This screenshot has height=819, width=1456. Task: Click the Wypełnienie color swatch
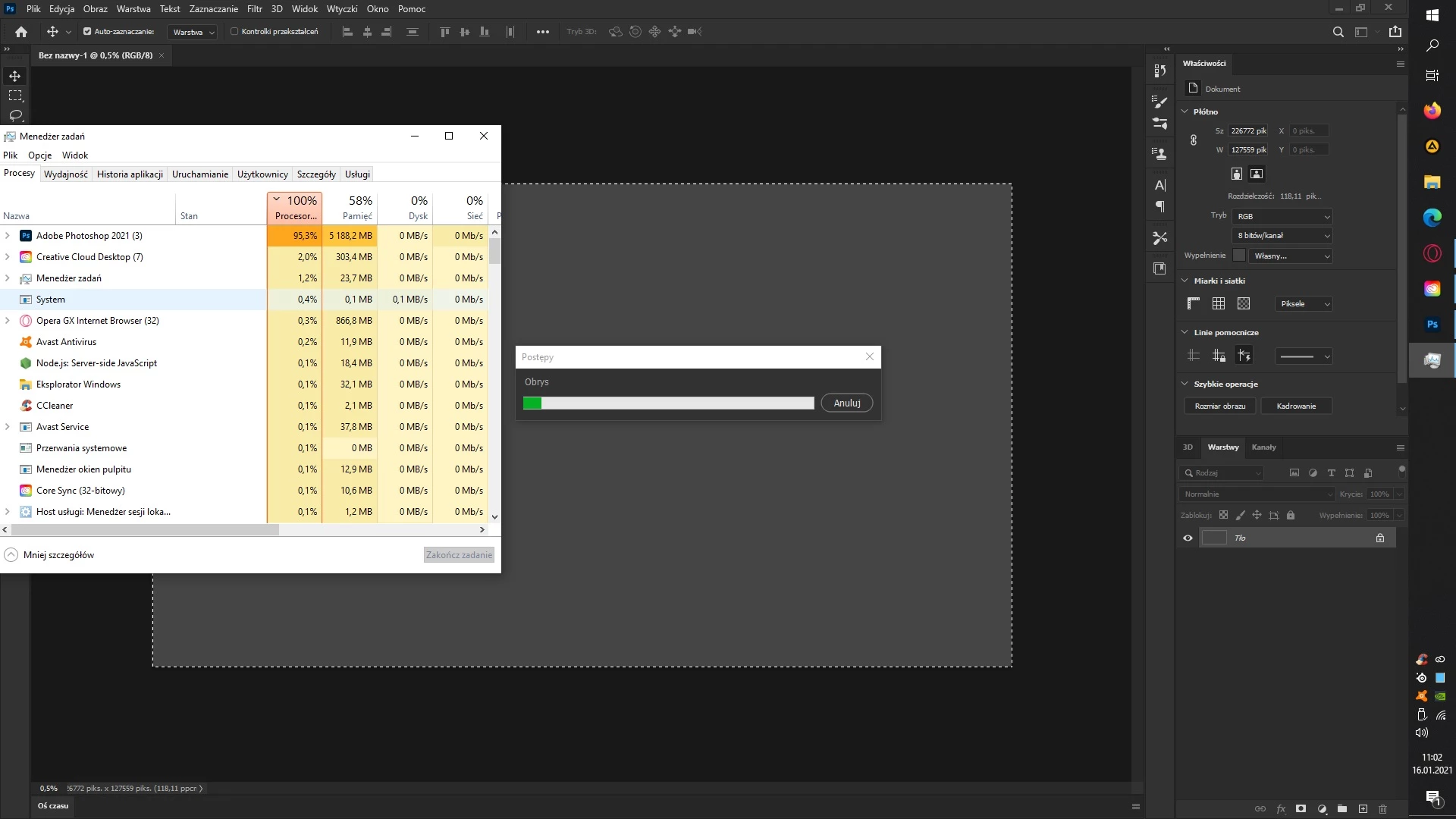1239,256
